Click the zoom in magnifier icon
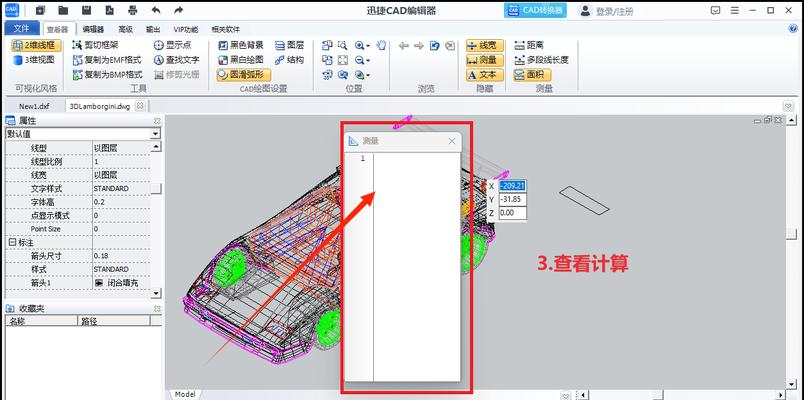The width and height of the screenshot is (804, 400). coord(359,45)
